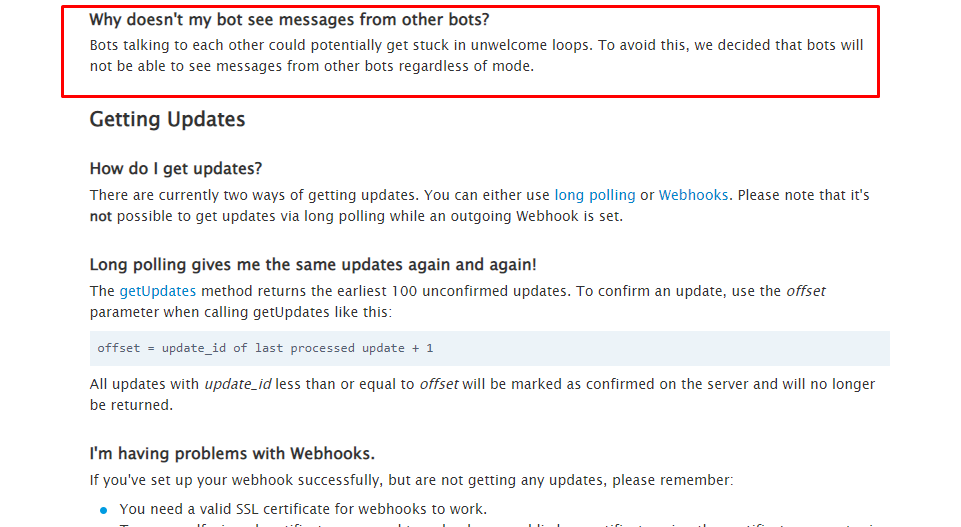
Task: Click the "Why doesn't my bot see messages" heading
Action: click(289, 20)
